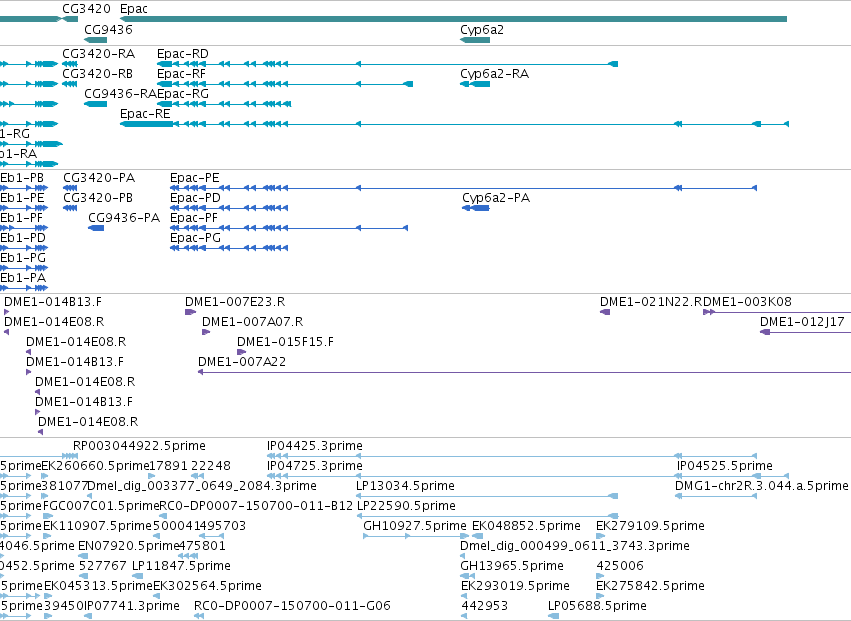Click the teal Cyp6a2 gene arrow bar

point(475,40)
